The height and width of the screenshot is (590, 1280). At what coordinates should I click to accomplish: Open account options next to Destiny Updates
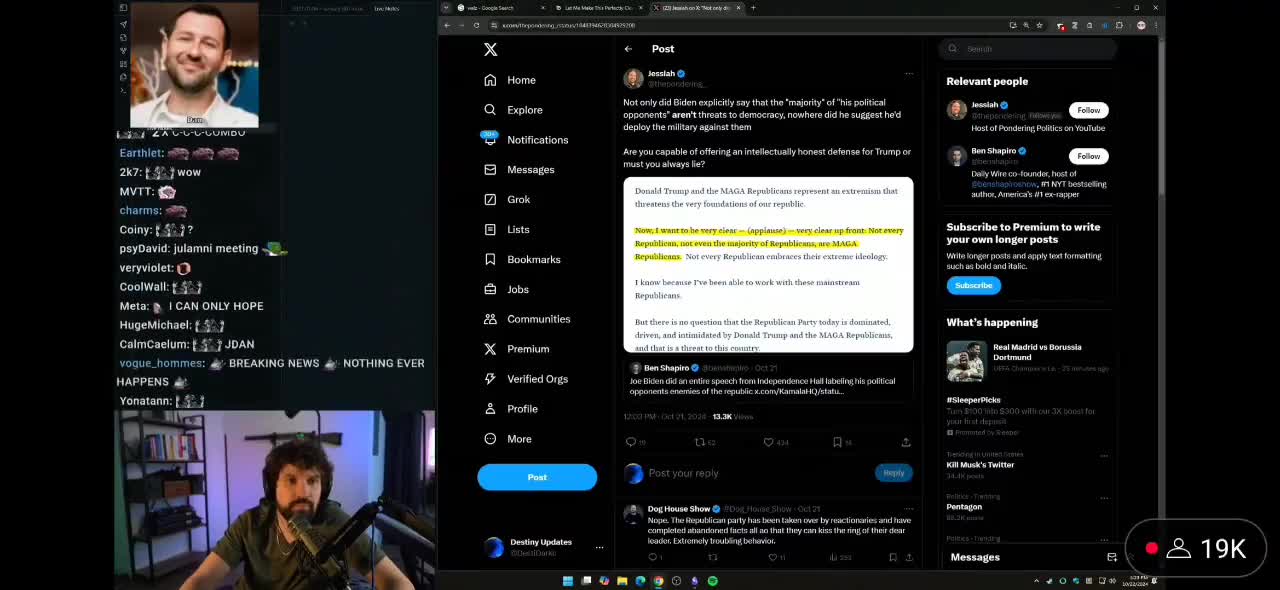click(x=599, y=547)
